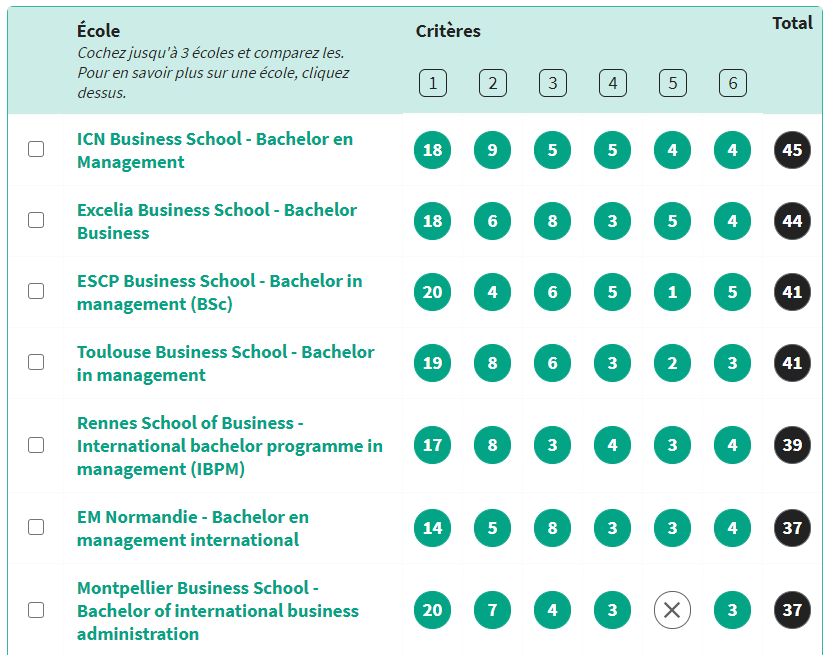834x655 pixels.
Task: Select the criterion 6 header
Action: pyautogui.click(x=732, y=83)
